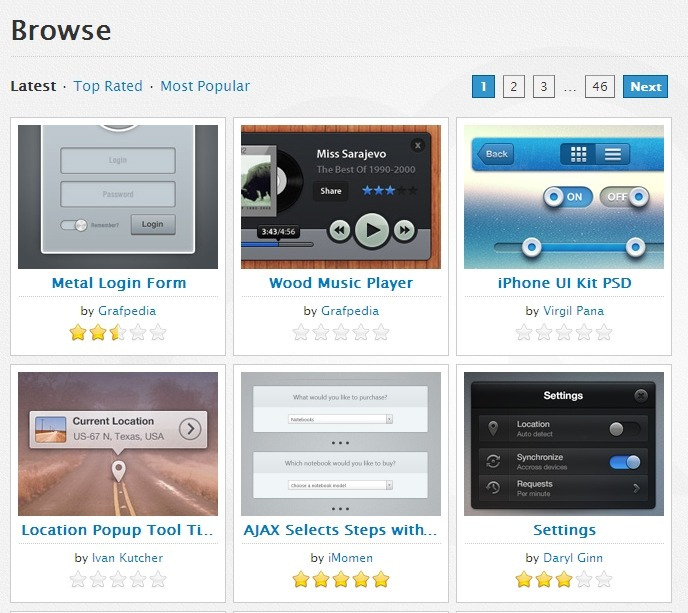Rate AJAX Selects Steps fifth star
The width and height of the screenshot is (688, 613).
381,579
